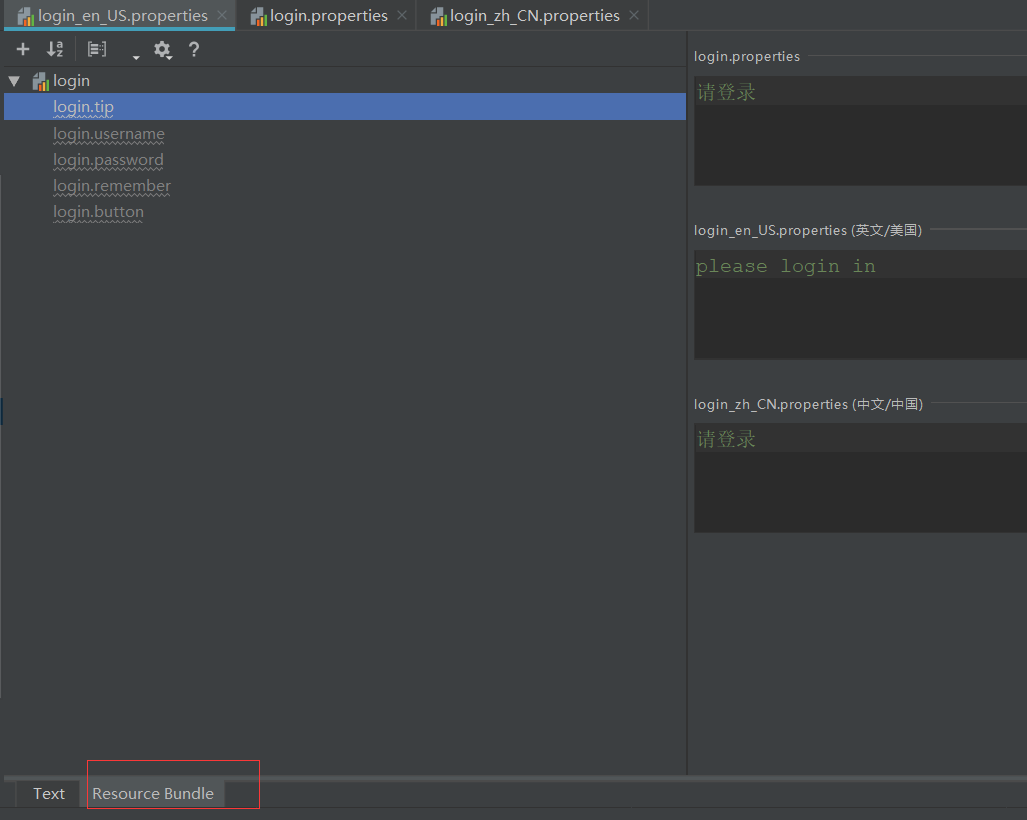1027x820 pixels.
Task: Click the file icon on login.properties tab
Action: tap(259, 16)
